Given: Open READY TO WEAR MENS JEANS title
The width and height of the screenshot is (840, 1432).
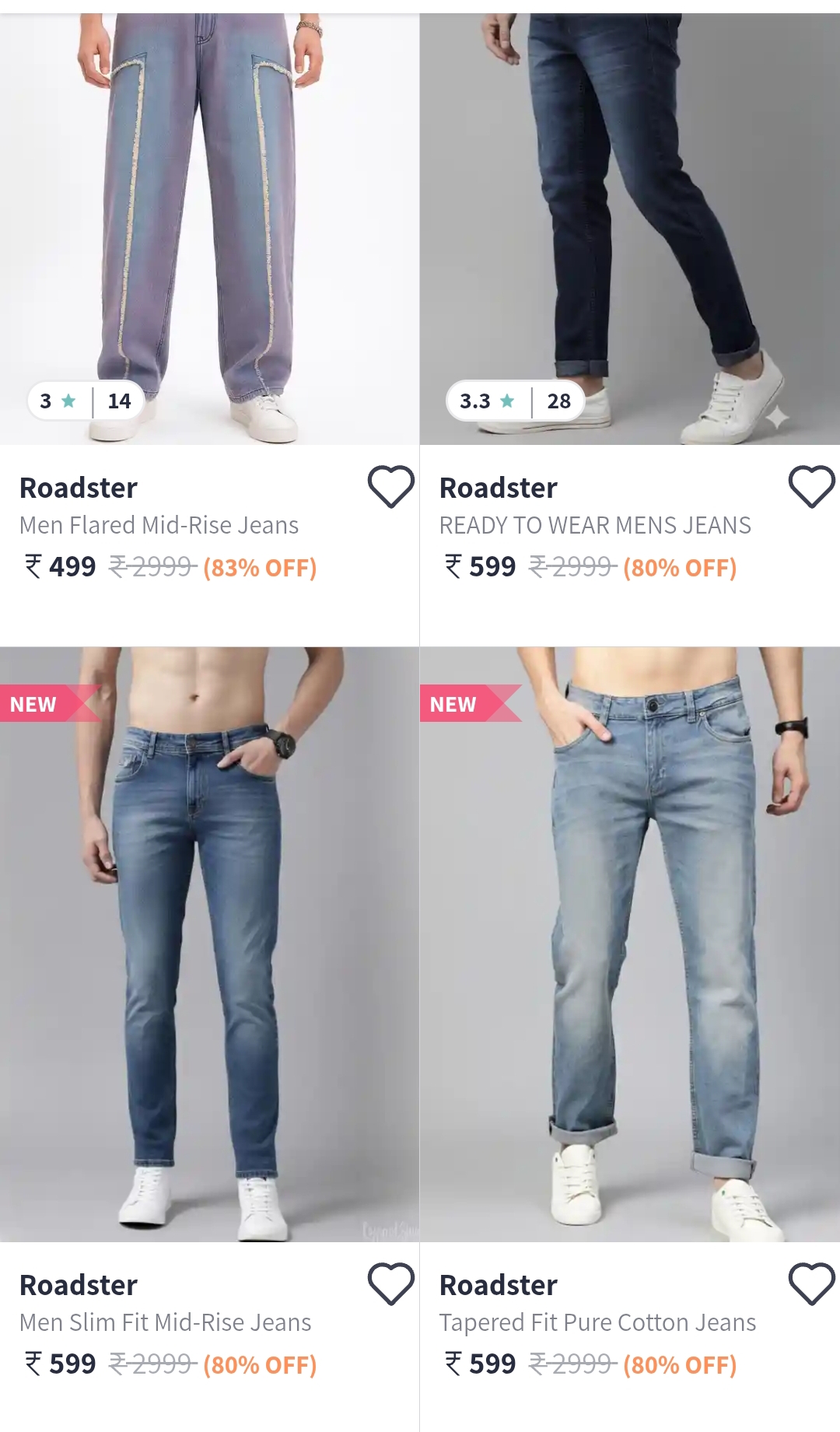Looking at the screenshot, I should (x=595, y=525).
